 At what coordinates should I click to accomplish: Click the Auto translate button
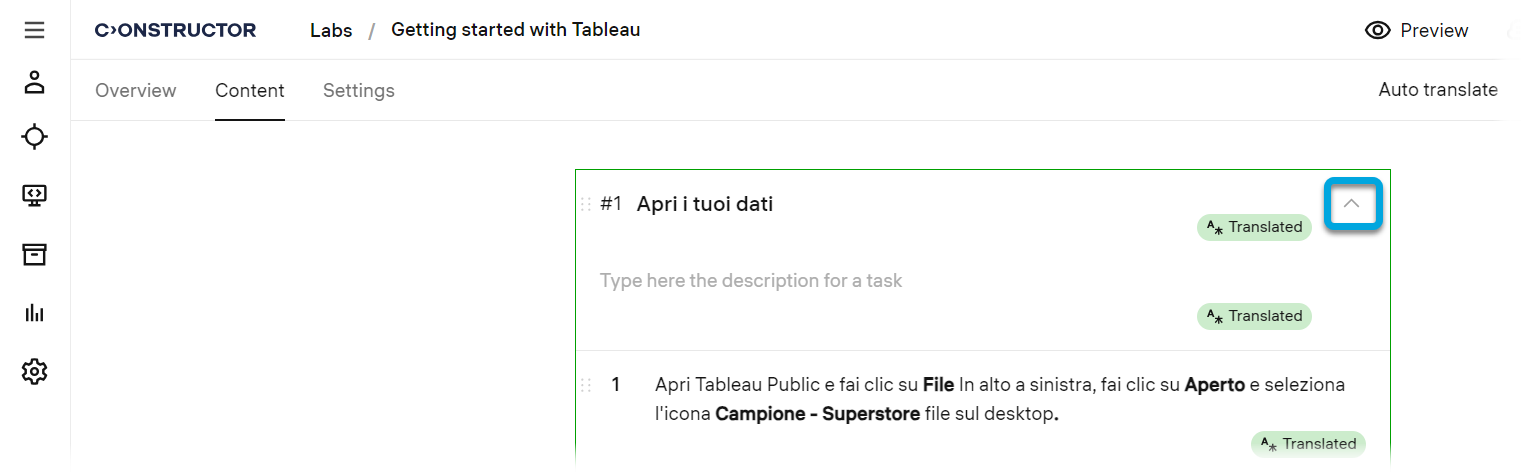(x=1438, y=90)
